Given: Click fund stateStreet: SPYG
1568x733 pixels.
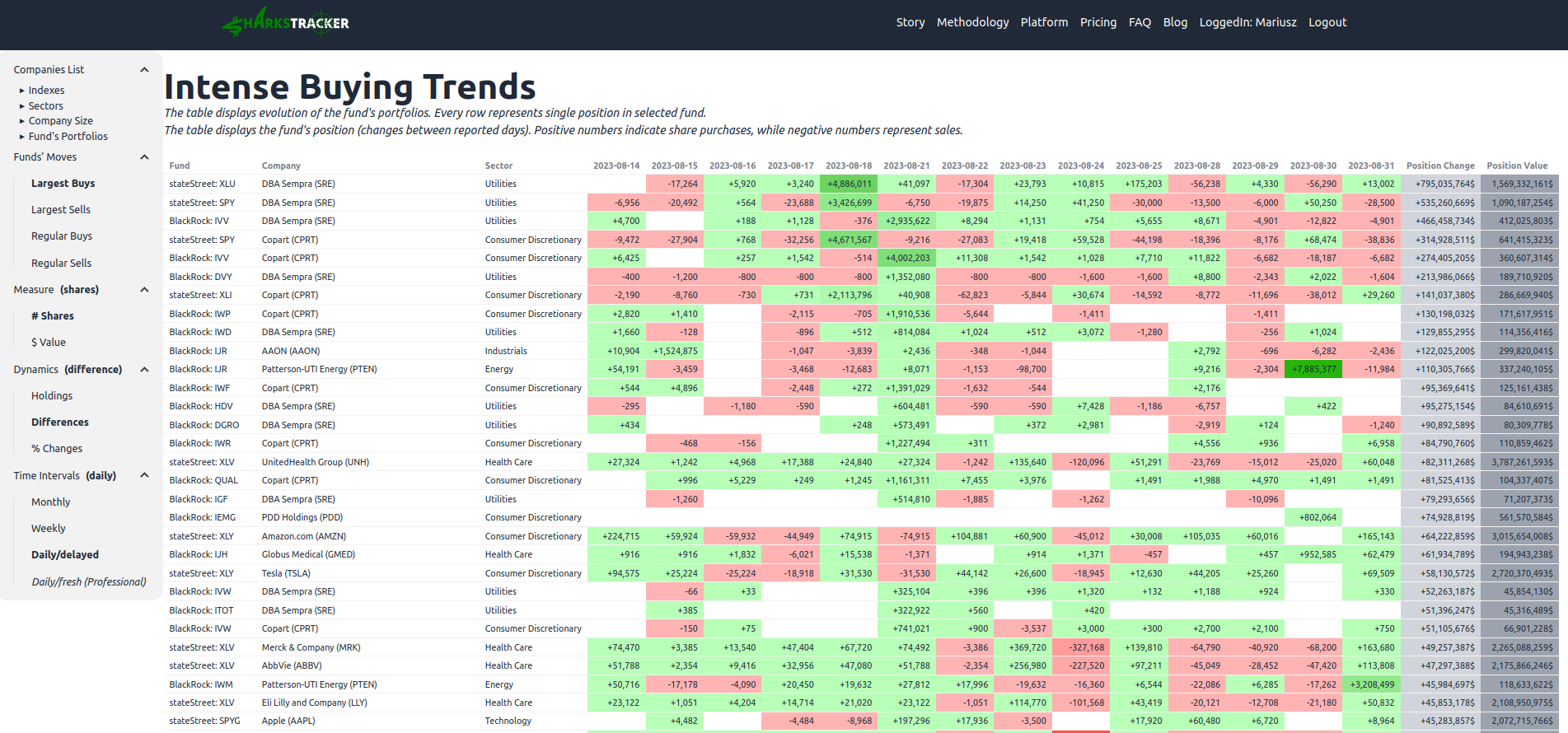Looking at the screenshot, I should pos(204,721).
